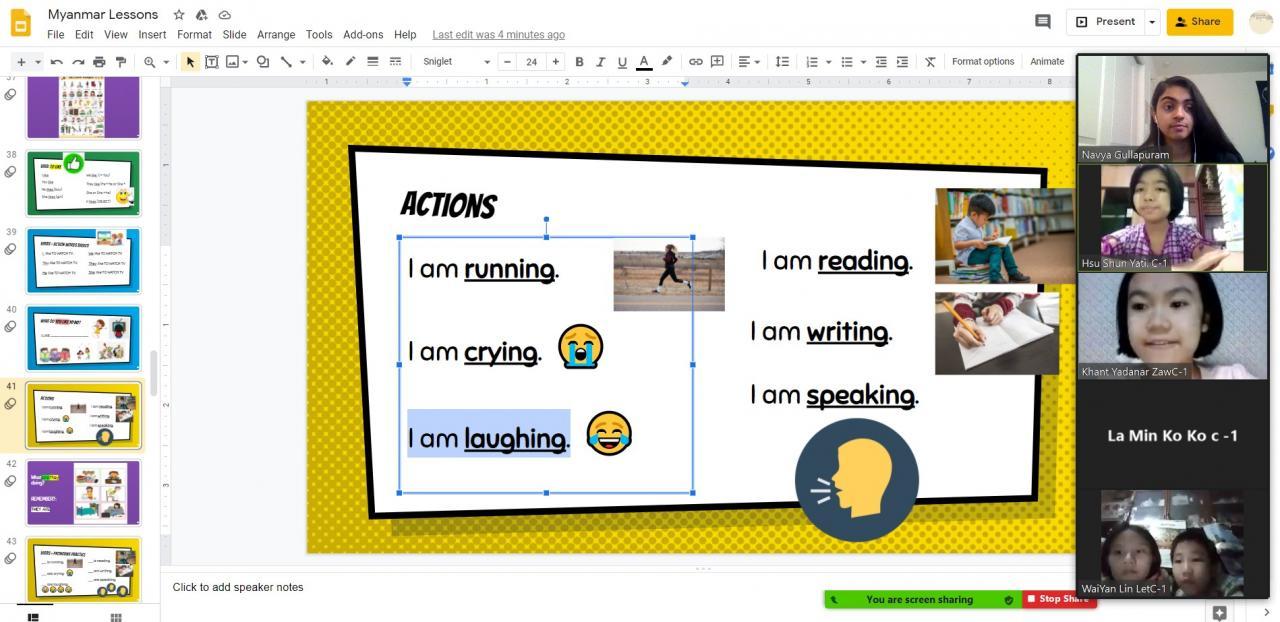The height and width of the screenshot is (622, 1280).
Task: Switch to grid view at bottom left
Action: click(116, 617)
